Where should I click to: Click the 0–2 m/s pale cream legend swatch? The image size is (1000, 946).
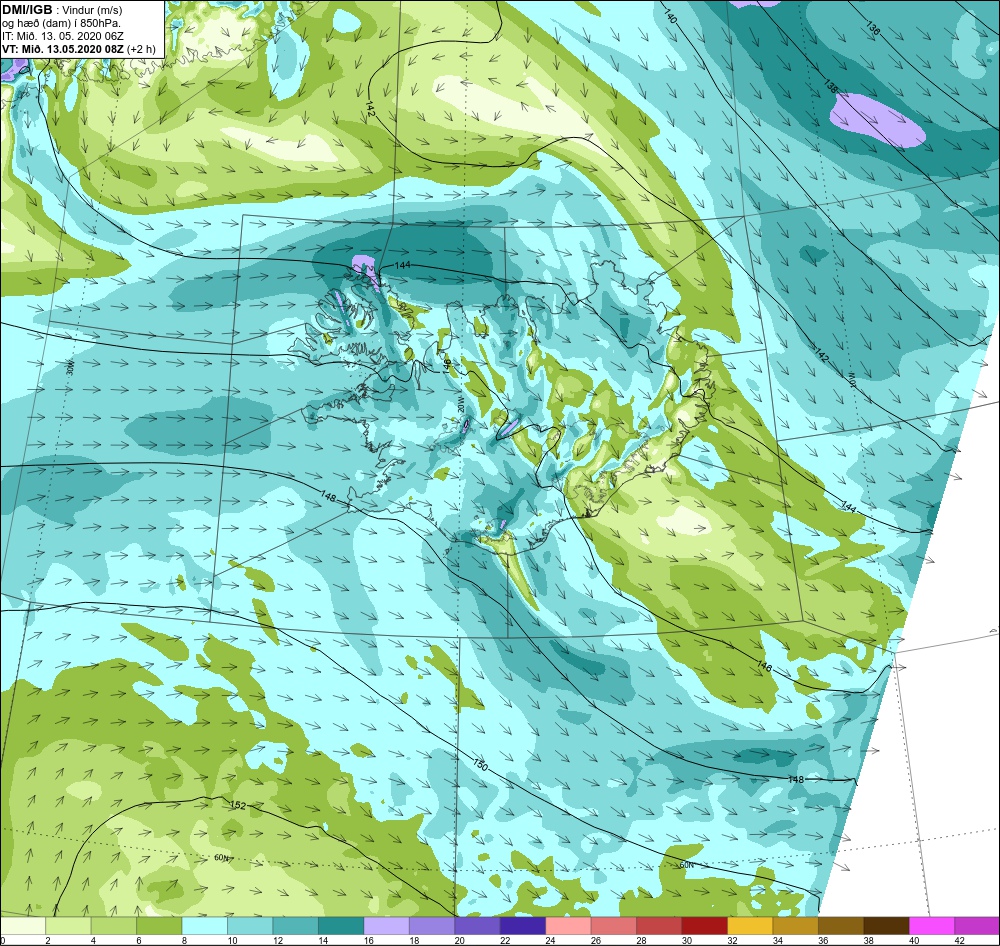pos(23,926)
